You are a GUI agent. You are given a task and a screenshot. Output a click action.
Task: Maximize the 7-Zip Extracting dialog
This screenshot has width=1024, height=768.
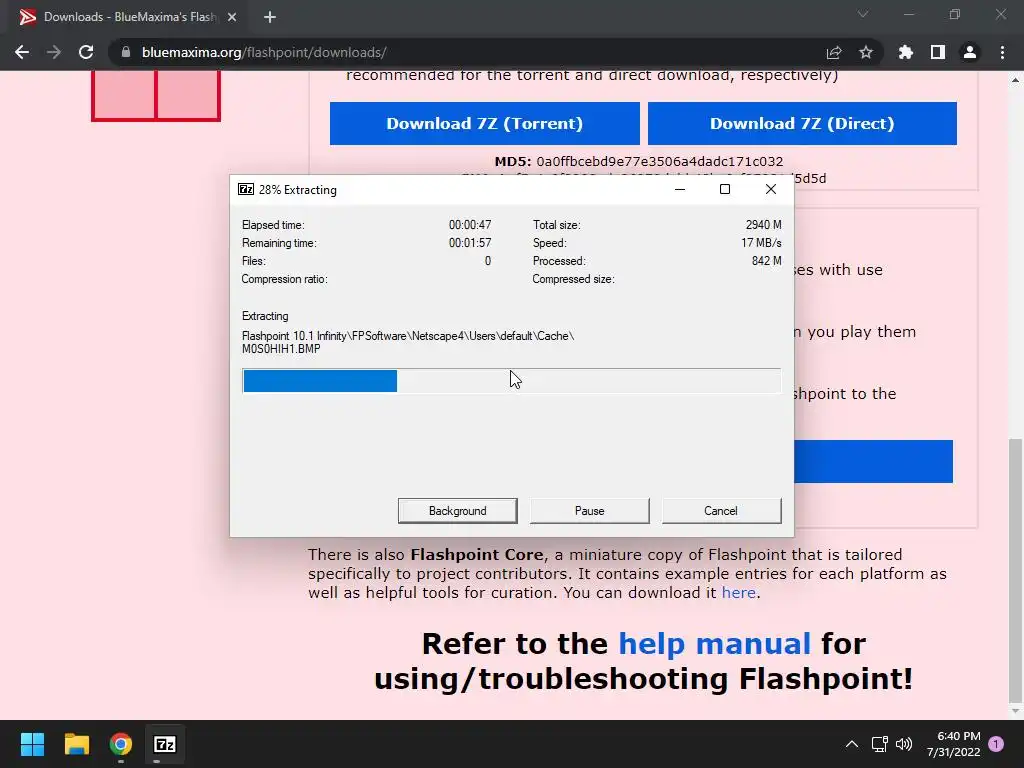(x=725, y=189)
